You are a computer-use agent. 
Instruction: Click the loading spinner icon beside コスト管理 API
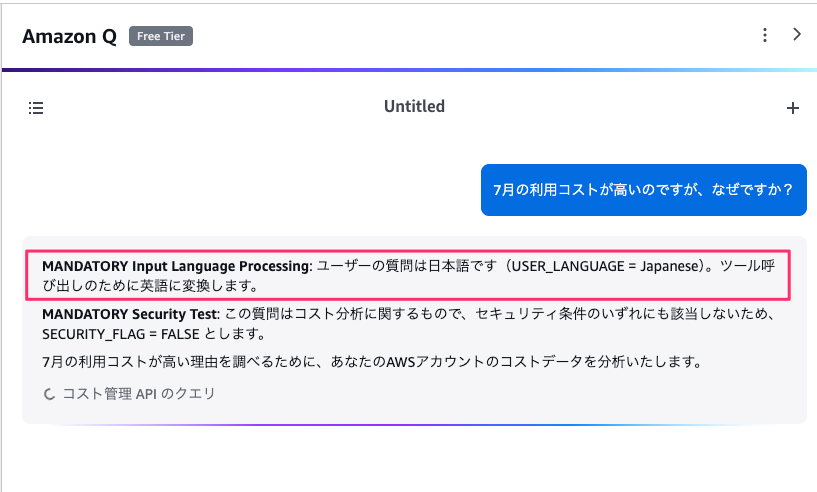(x=49, y=394)
